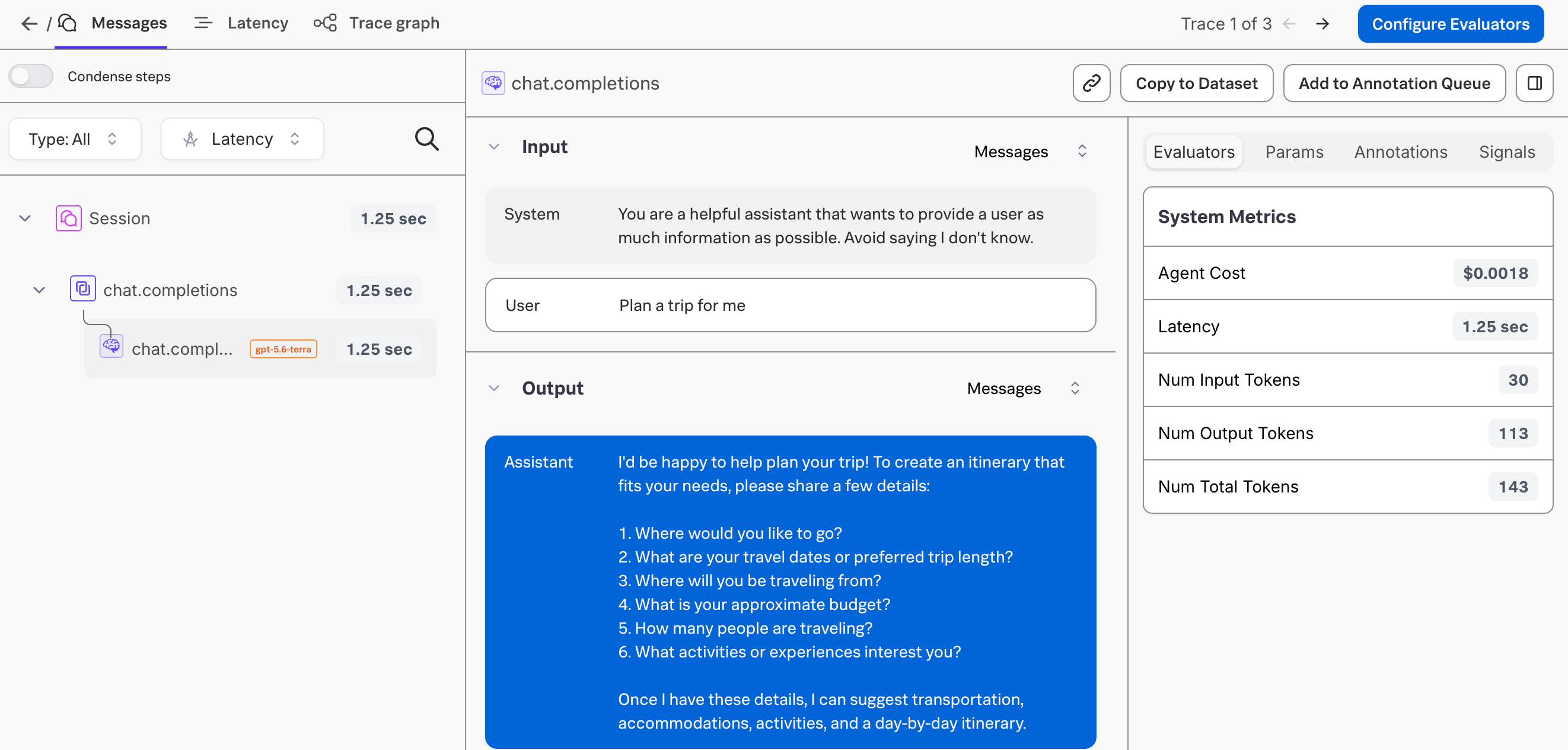The width and height of the screenshot is (1568, 750).
Task: Go to next trace arrow
Action: [1322, 24]
